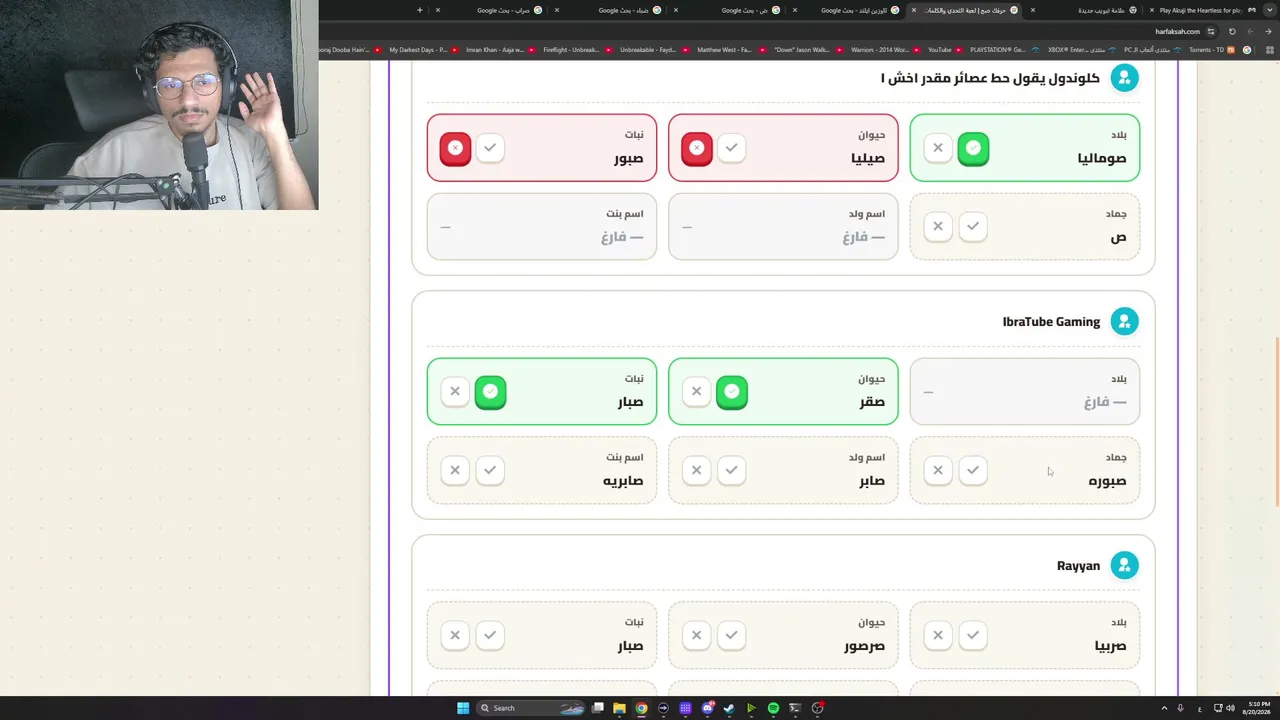The width and height of the screenshot is (1280, 720).
Task: Approve the جماد answer ص with check button
Action: (x=973, y=226)
